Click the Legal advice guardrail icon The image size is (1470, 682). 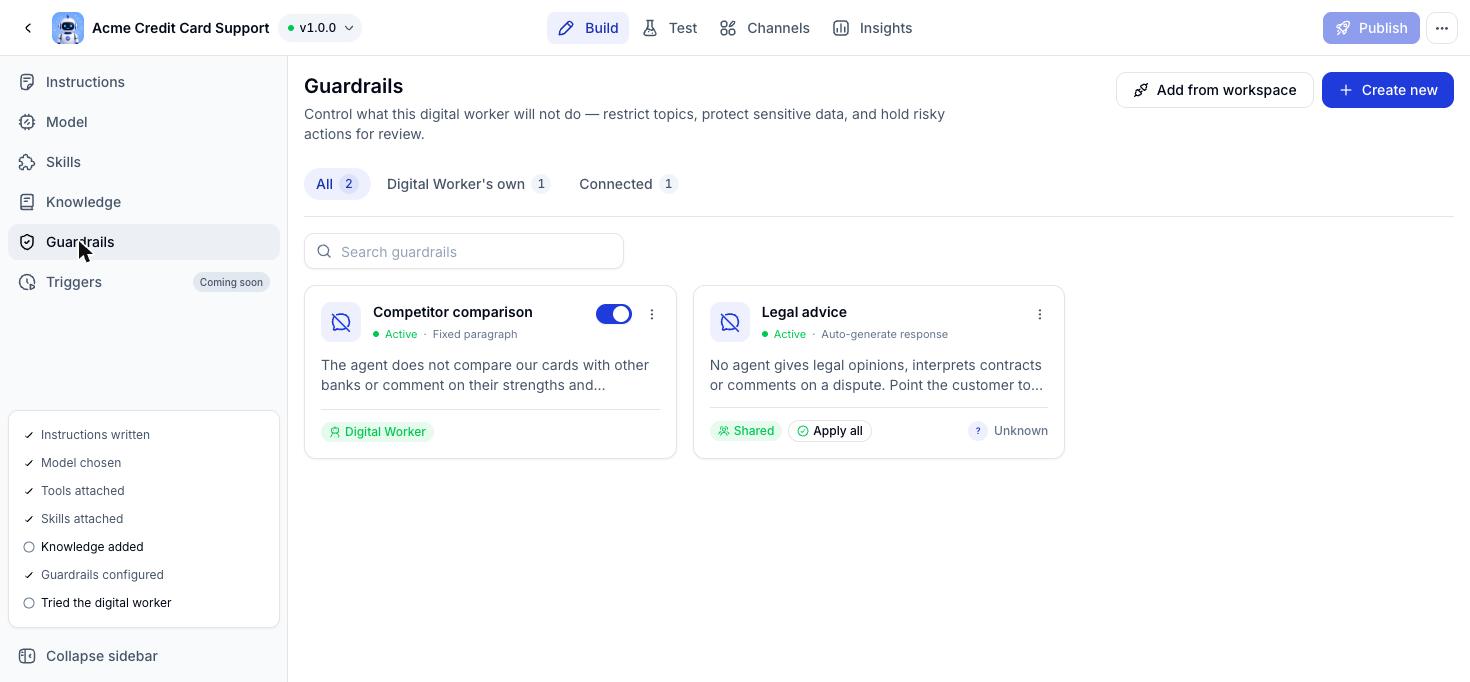[730, 322]
